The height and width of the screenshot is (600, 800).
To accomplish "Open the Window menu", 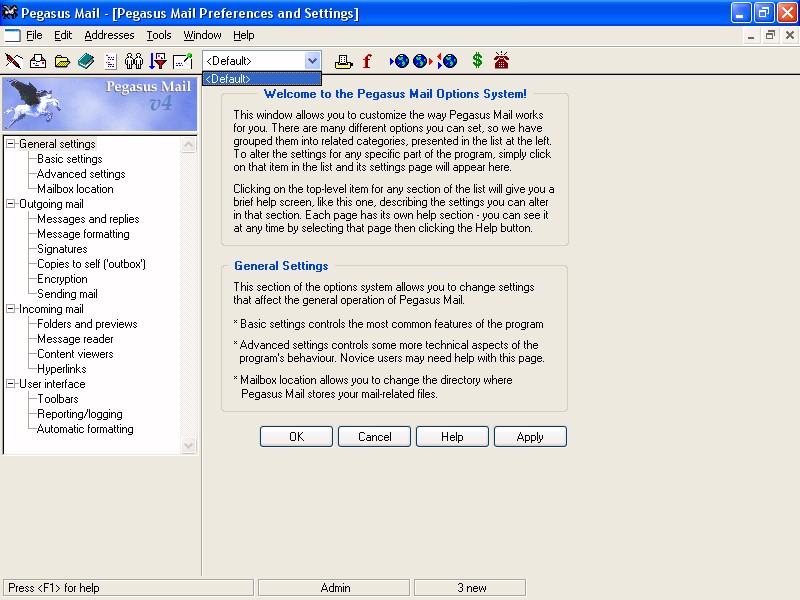I will [203, 35].
